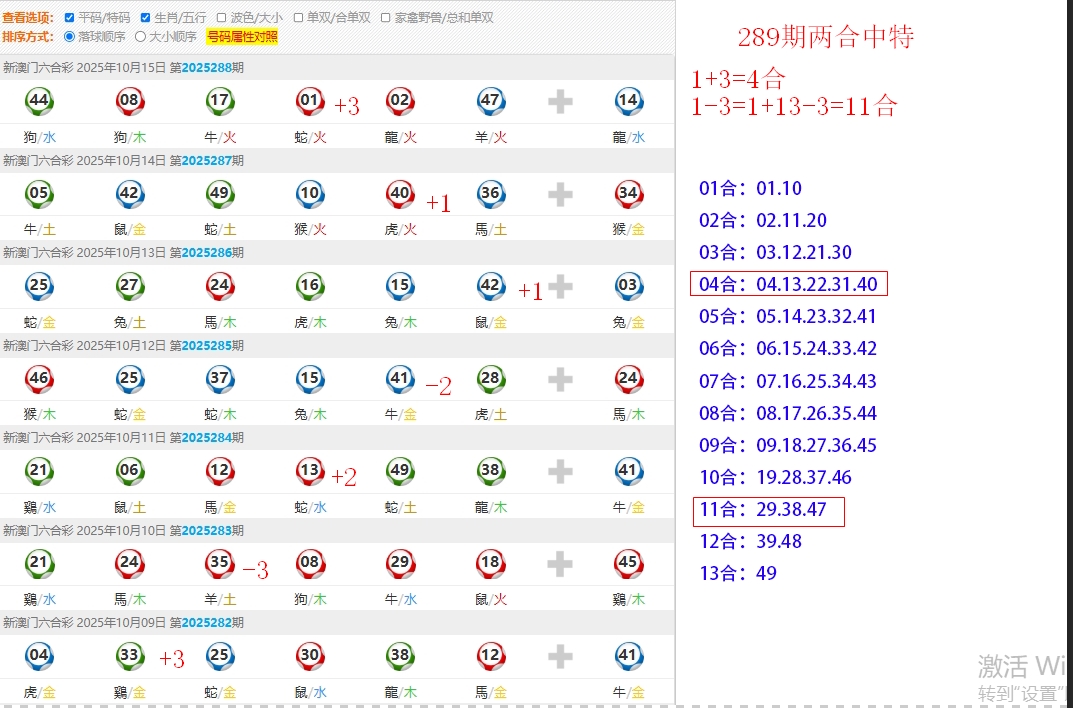The height and width of the screenshot is (708, 1073).
Task: Click blue ball 47 in draw 2025288
Action: [490, 101]
